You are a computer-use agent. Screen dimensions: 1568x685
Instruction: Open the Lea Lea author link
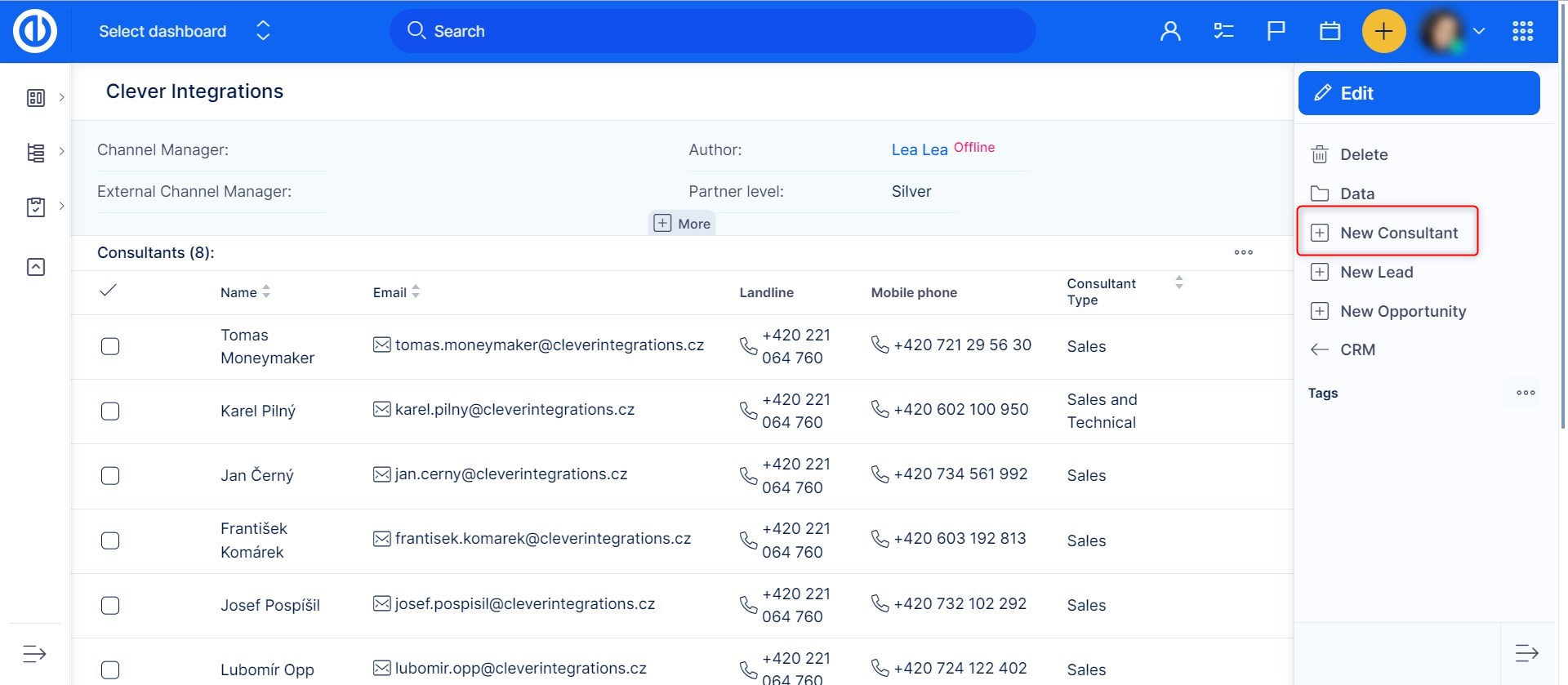coord(919,149)
